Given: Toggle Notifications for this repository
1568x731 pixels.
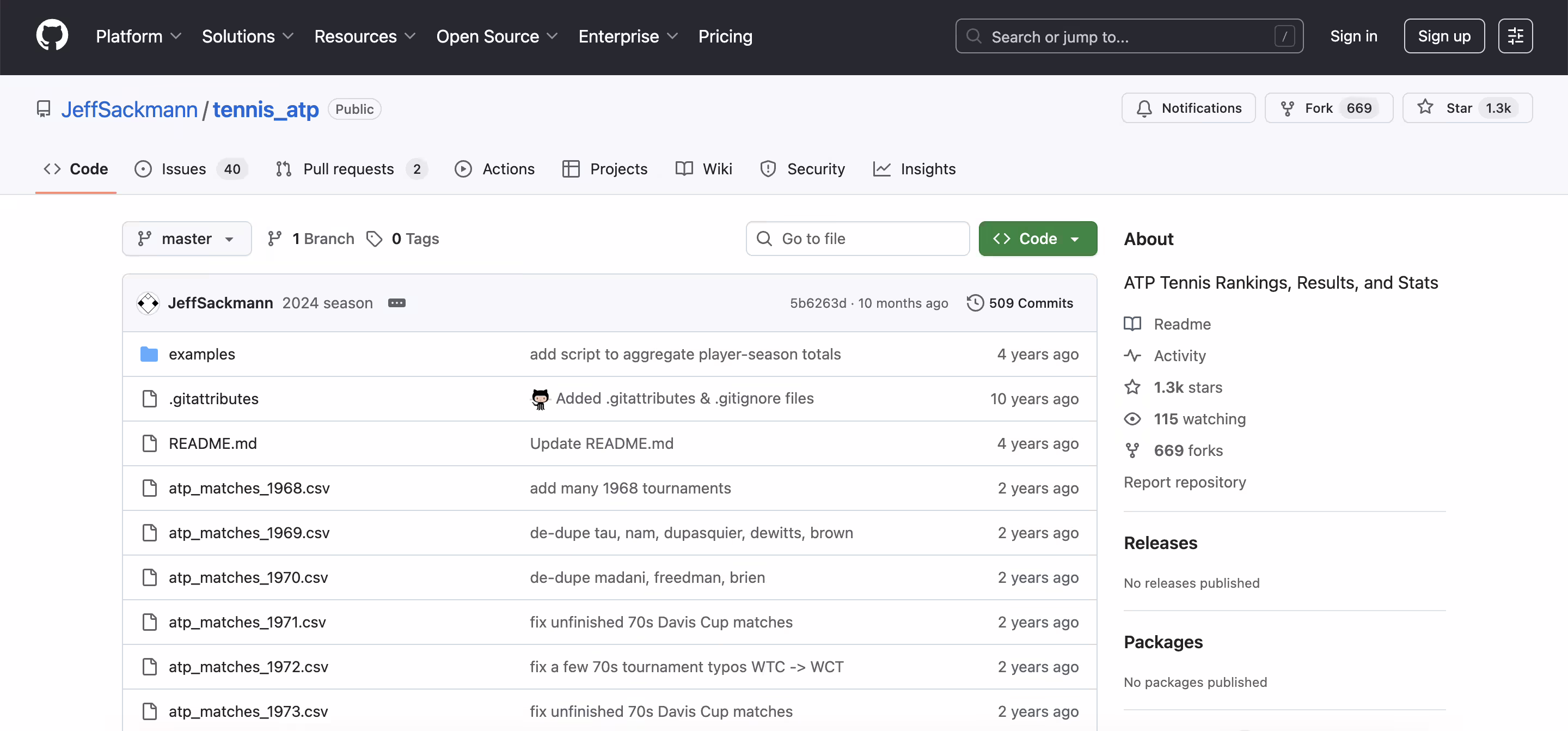Looking at the screenshot, I should point(1188,108).
